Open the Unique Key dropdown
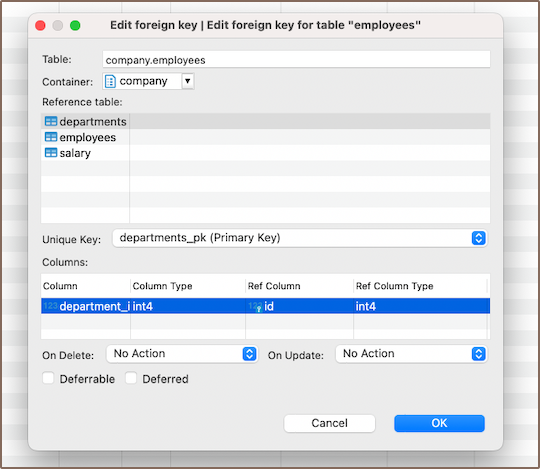This screenshot has width=540, height=469. (299, 238)
